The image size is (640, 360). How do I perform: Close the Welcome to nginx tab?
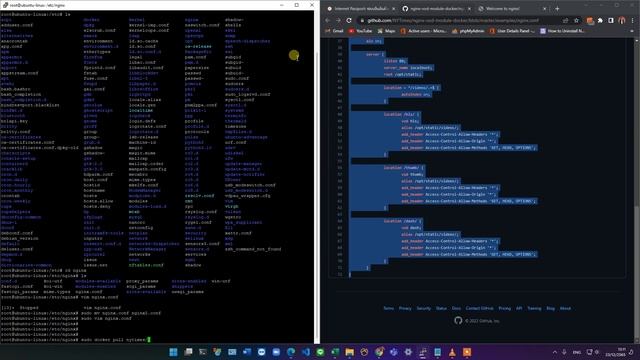point(544,9)
